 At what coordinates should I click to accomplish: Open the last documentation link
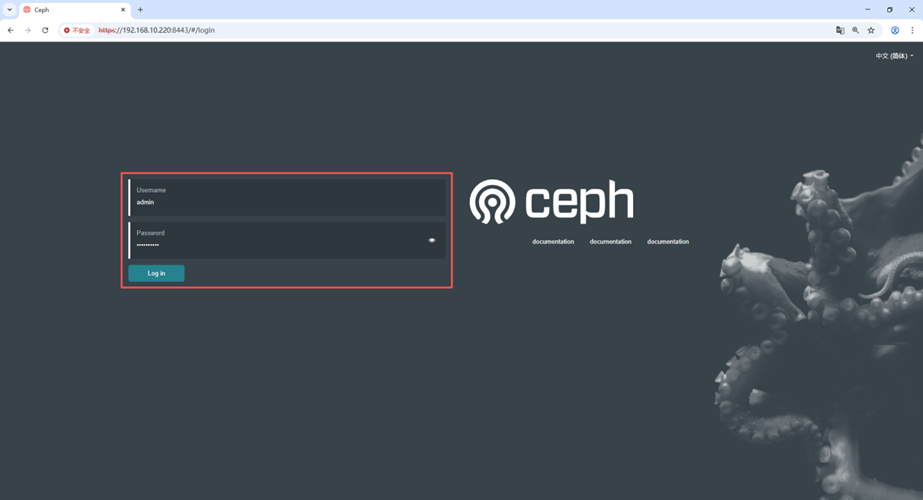(668, 241)
